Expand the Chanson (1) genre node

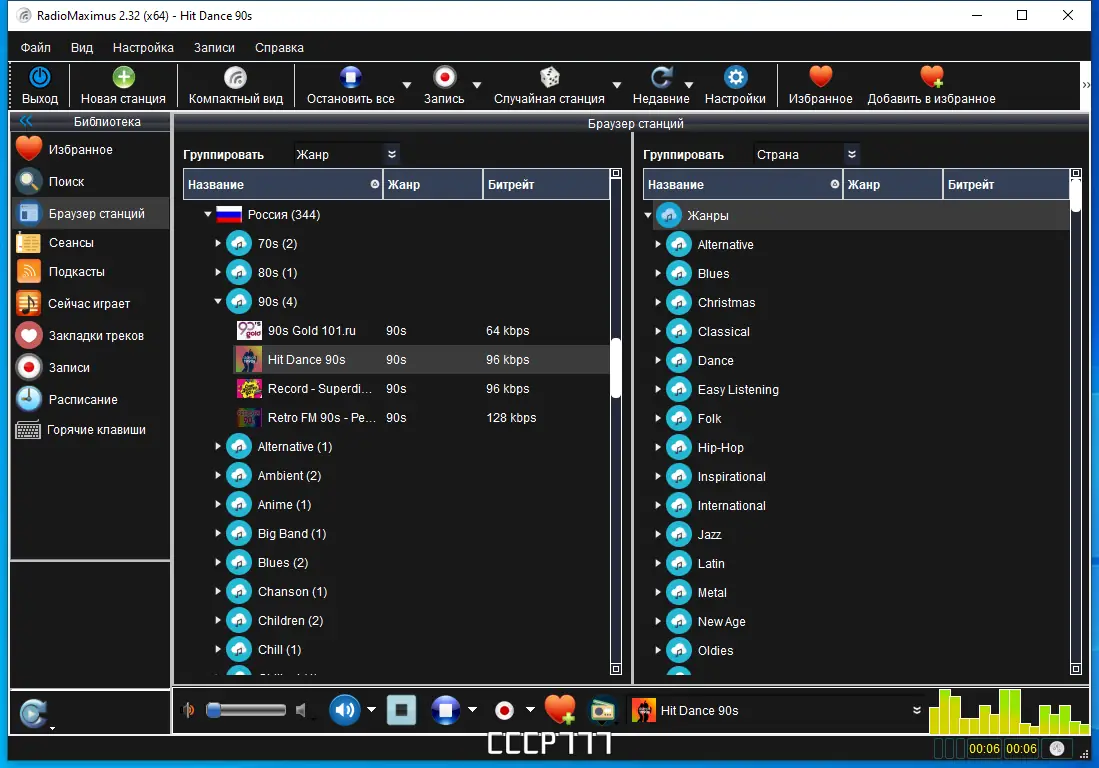(x=218, y=591)
